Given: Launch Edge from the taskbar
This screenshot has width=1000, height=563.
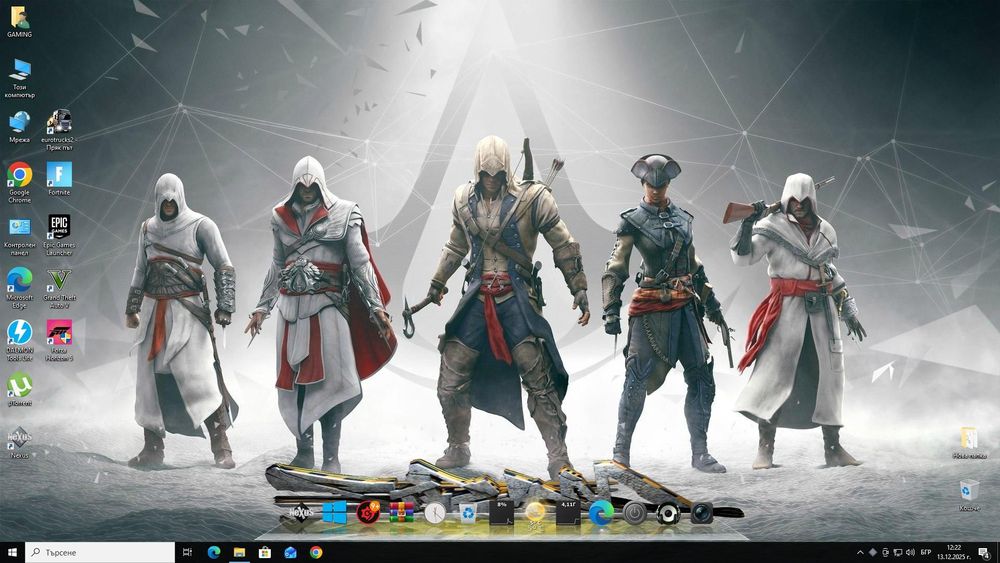Looking at the screenshot, I should click(x=214, y=552).
